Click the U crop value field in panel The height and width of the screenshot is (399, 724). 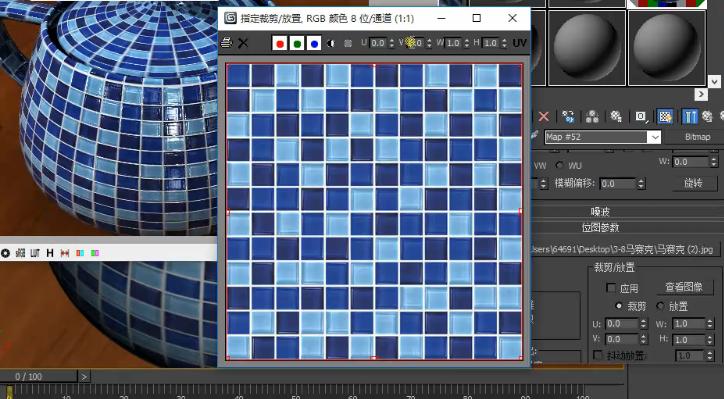pos(621,324)
